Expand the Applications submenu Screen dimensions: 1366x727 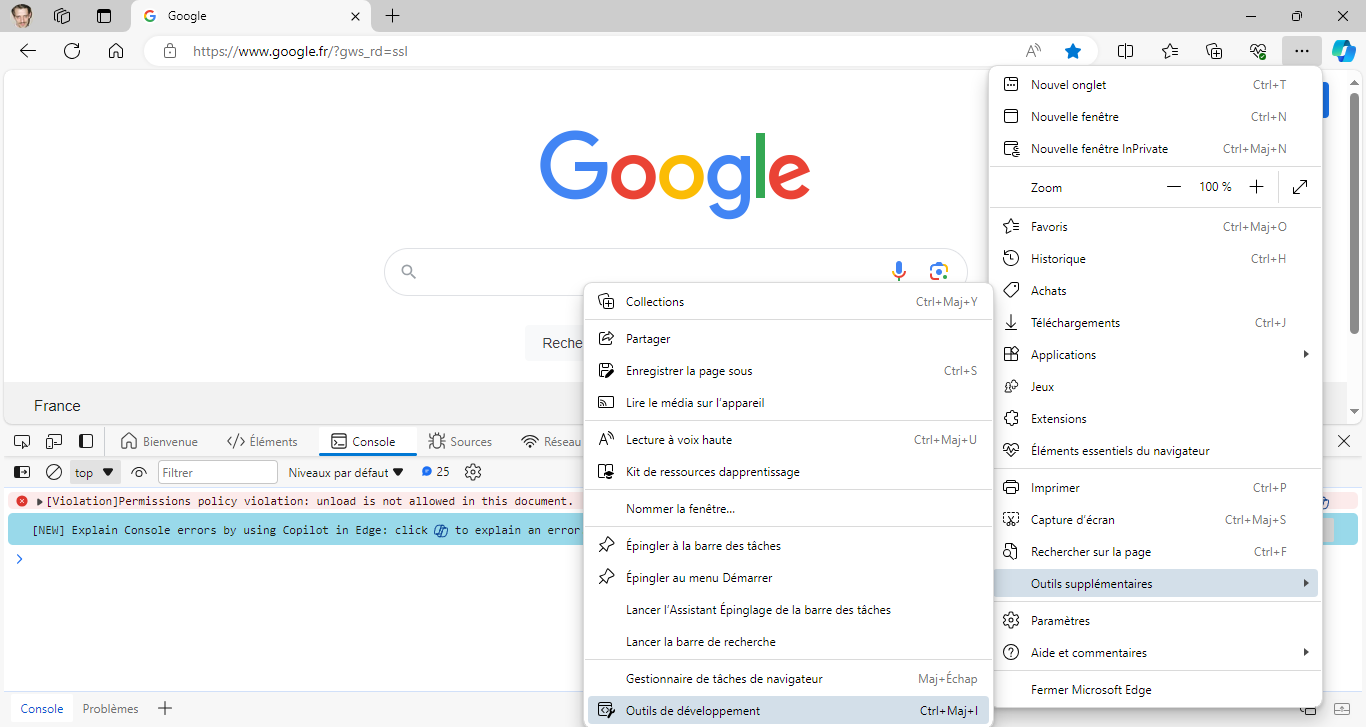coord(1155,355)
